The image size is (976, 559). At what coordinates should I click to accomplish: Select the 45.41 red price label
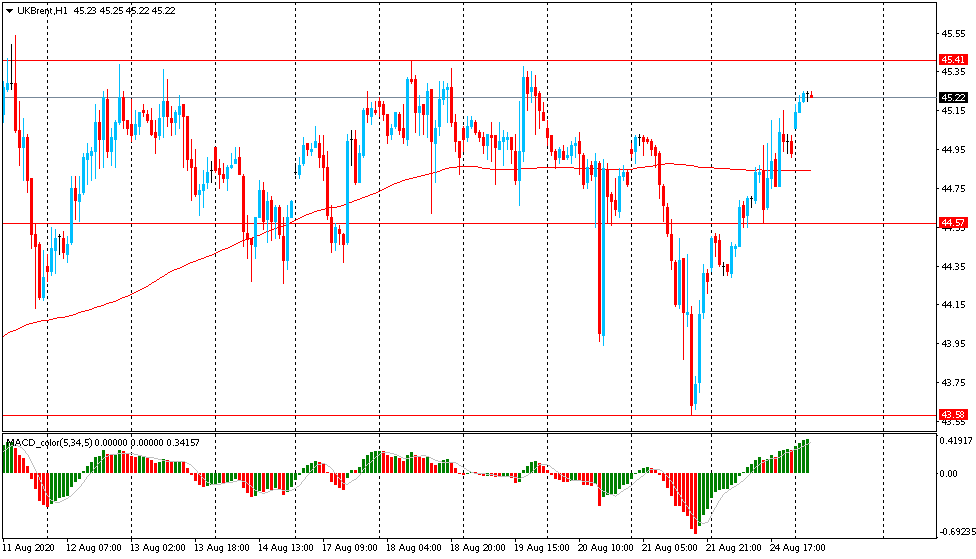point(953,60)
